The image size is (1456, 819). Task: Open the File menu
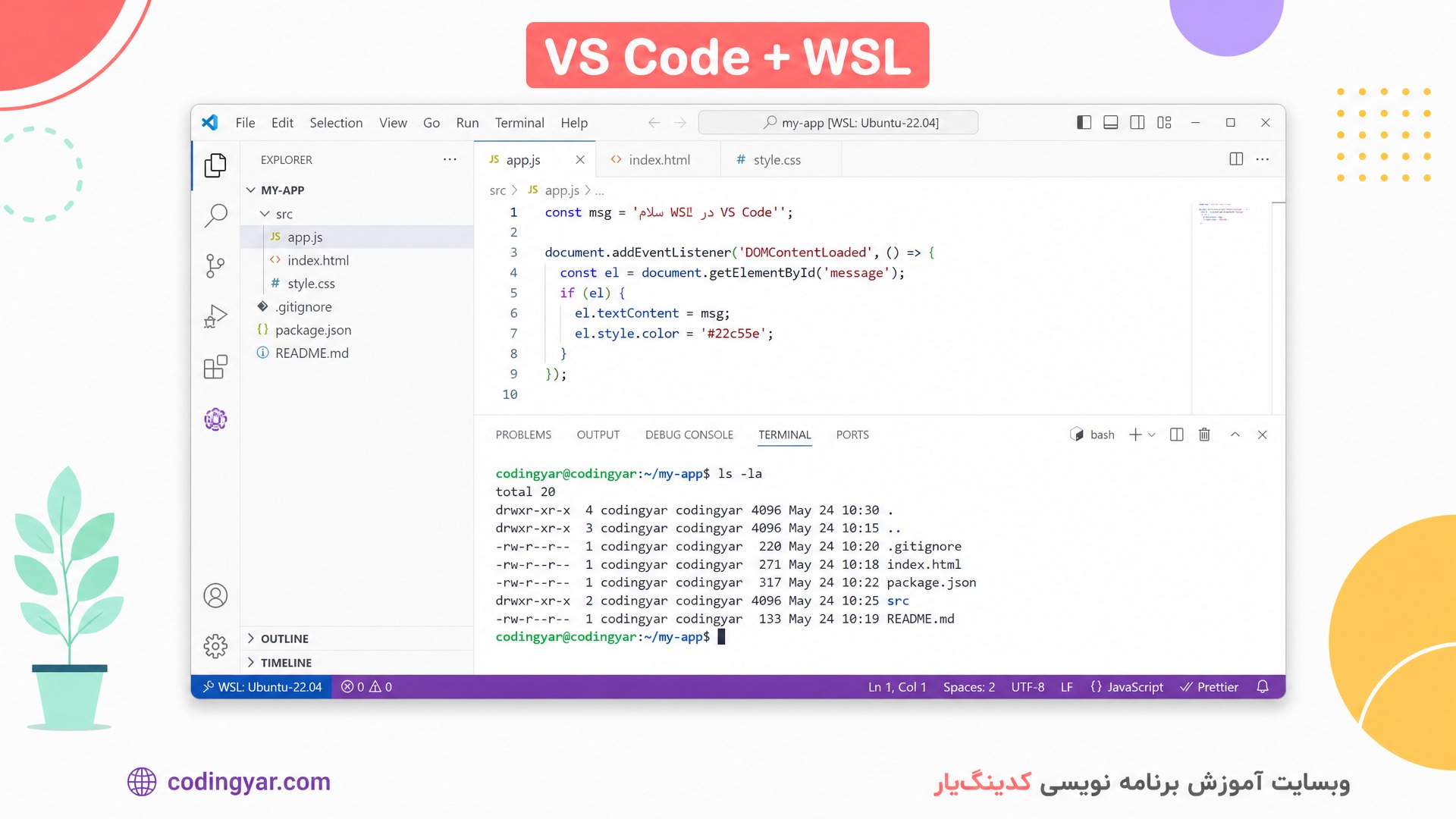pos(245,123)
